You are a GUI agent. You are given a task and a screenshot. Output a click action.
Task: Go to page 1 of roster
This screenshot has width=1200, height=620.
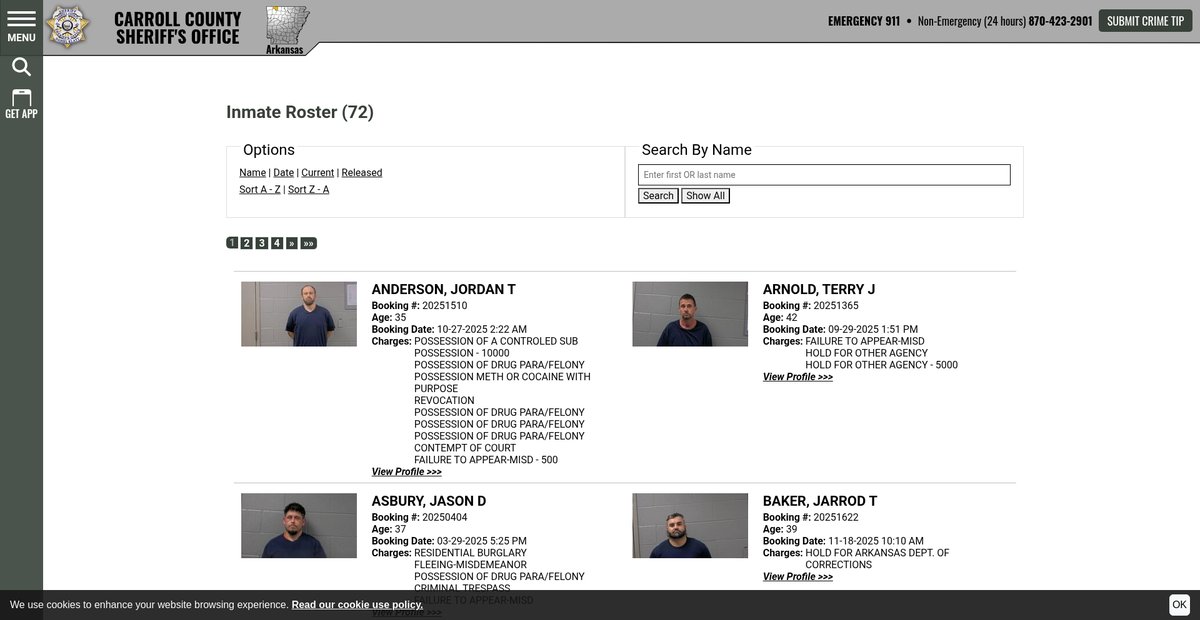point(232,243)
